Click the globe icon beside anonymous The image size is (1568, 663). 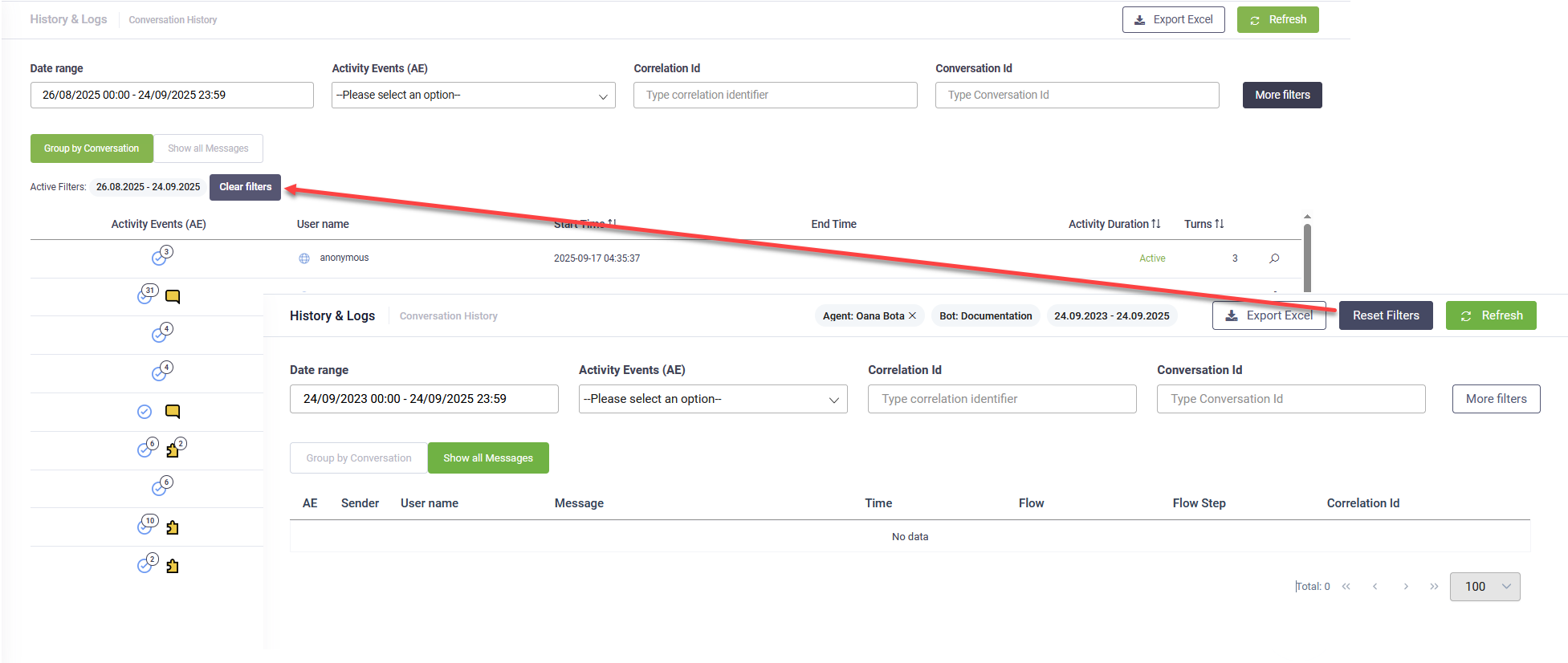tap(304, 258)
